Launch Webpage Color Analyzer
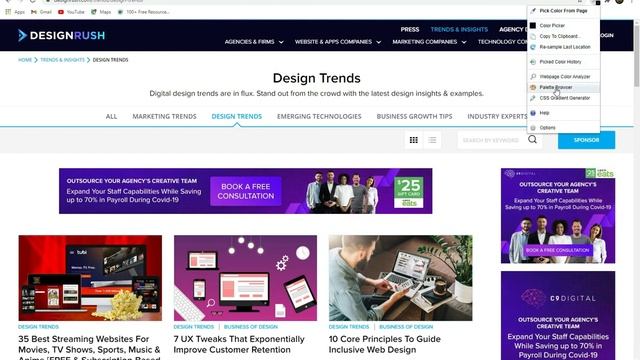The height and width of the screenshot is (360, 640). tap(565, 77)
